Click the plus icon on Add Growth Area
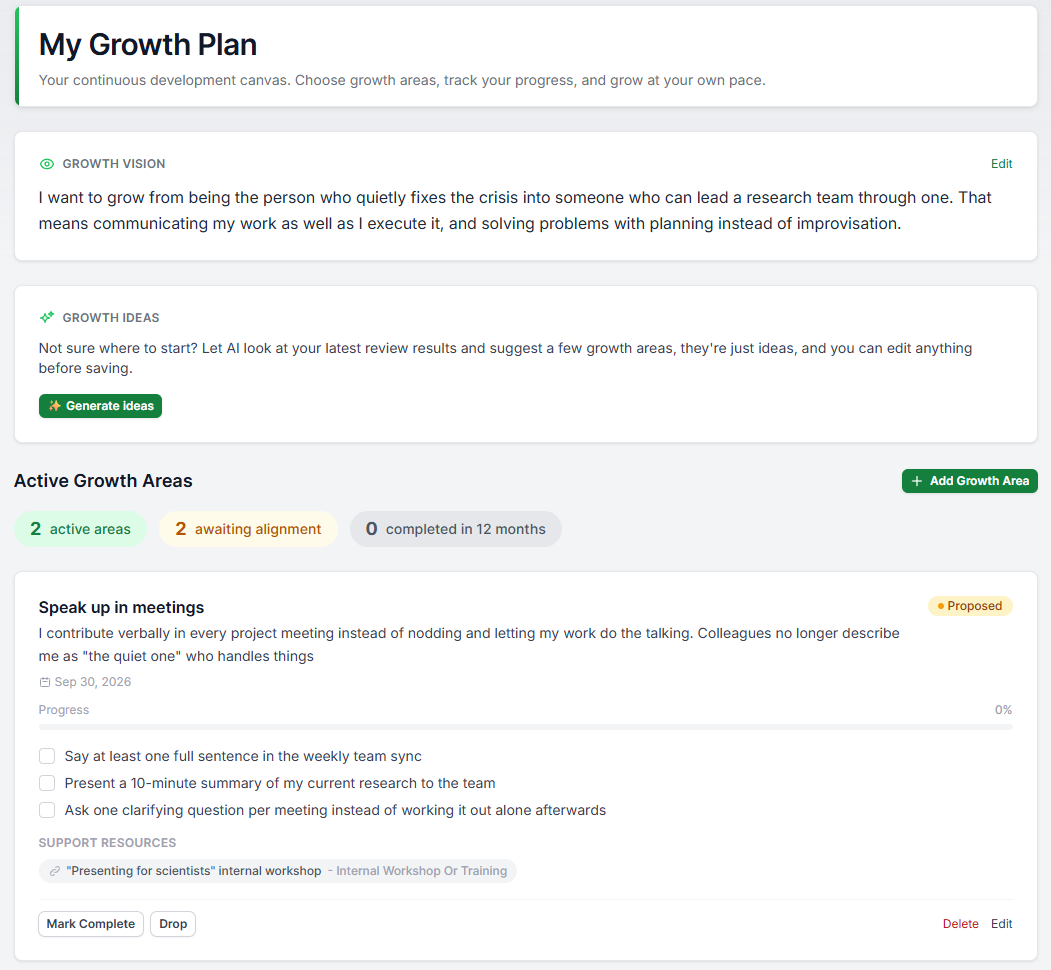Viewport: 1051px width, 970px height. pos(917,481)
